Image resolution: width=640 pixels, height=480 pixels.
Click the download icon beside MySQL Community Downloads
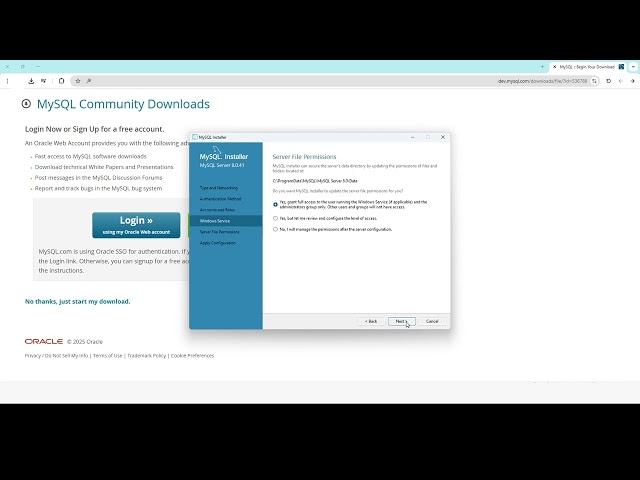click(x=26, y=104)
